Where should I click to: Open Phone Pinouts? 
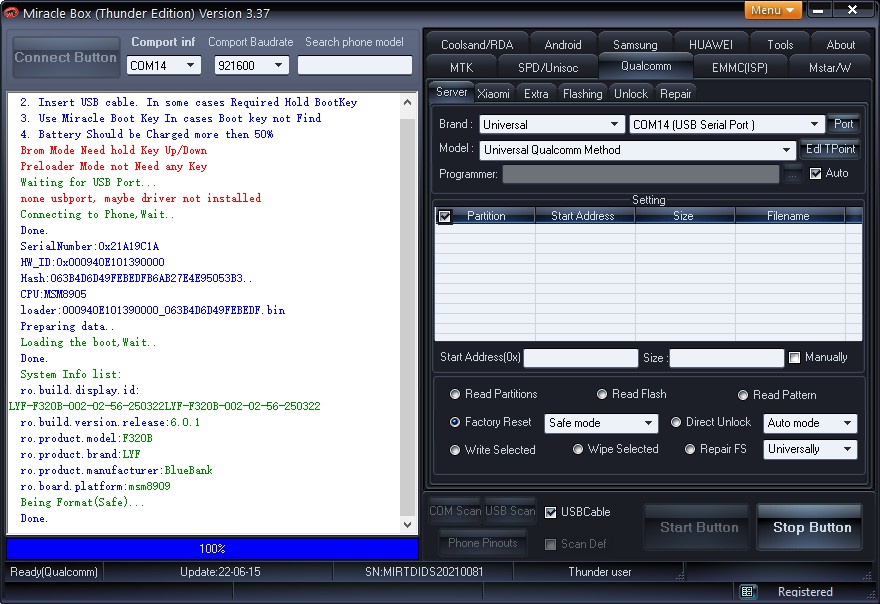point(483,543)
